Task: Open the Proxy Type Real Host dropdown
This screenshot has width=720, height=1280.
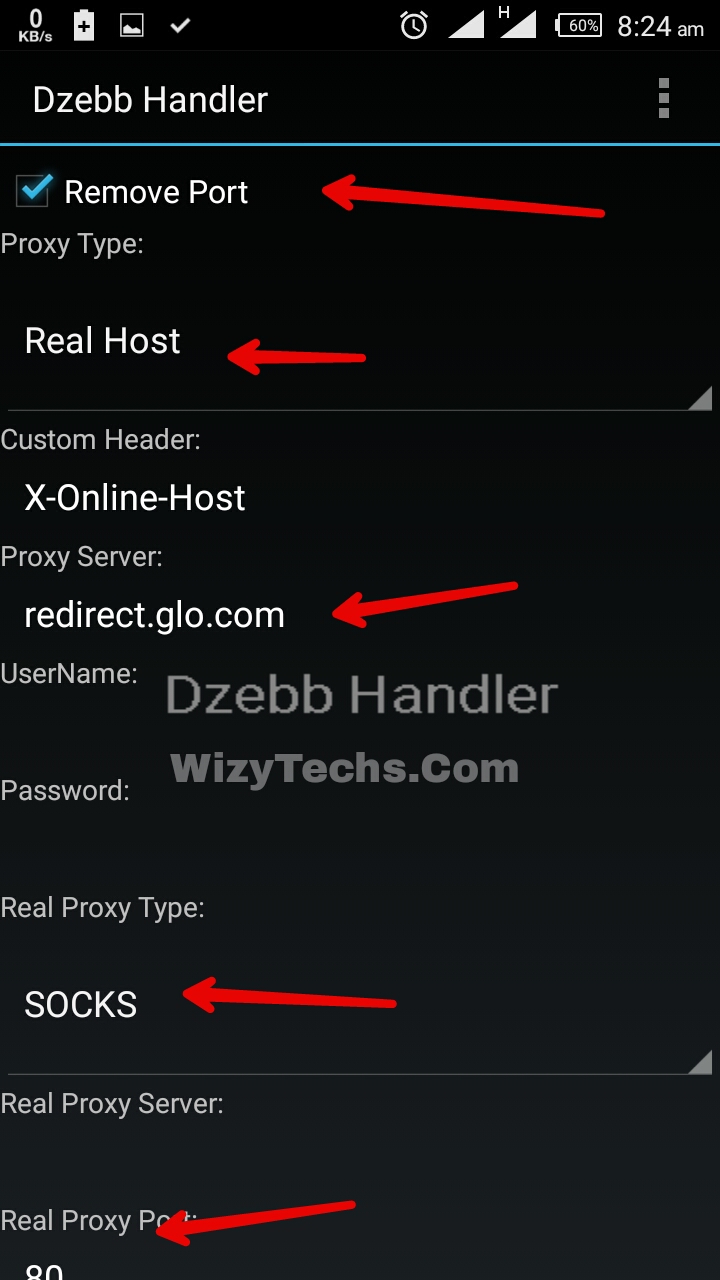Action: [360, 342]
